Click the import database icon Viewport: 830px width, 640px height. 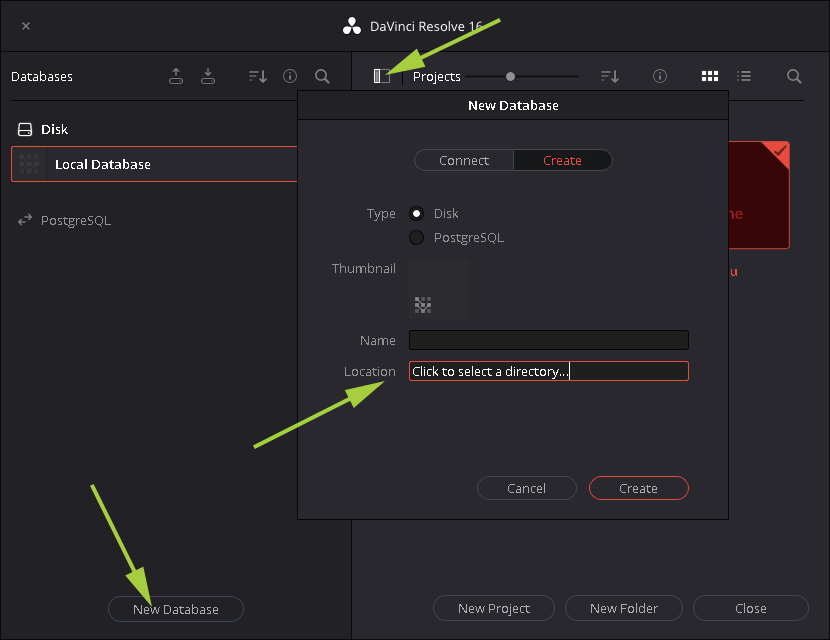(208, 76)
